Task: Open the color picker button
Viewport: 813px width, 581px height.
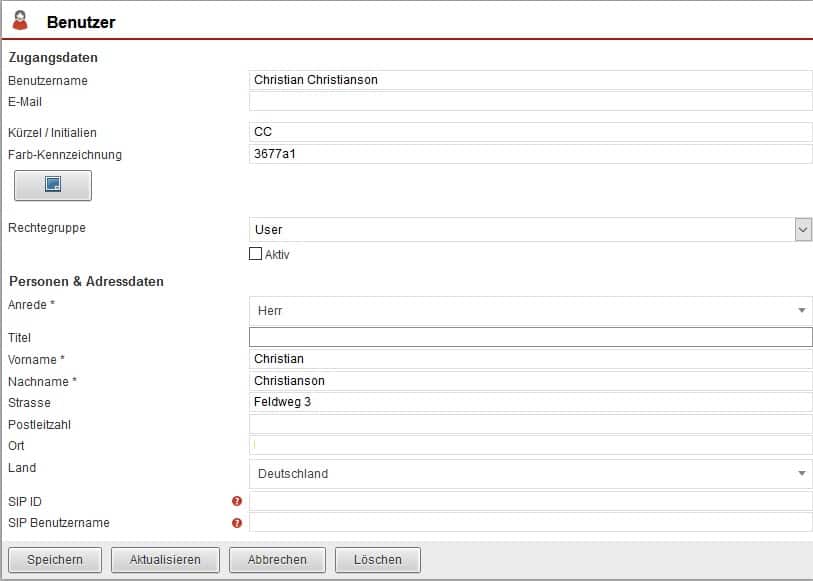Action: (x=53, y=185)
